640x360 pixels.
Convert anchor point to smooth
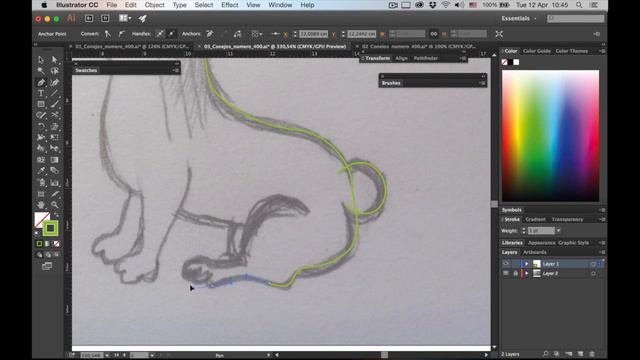pyautogui.click(x=121, y=34)
